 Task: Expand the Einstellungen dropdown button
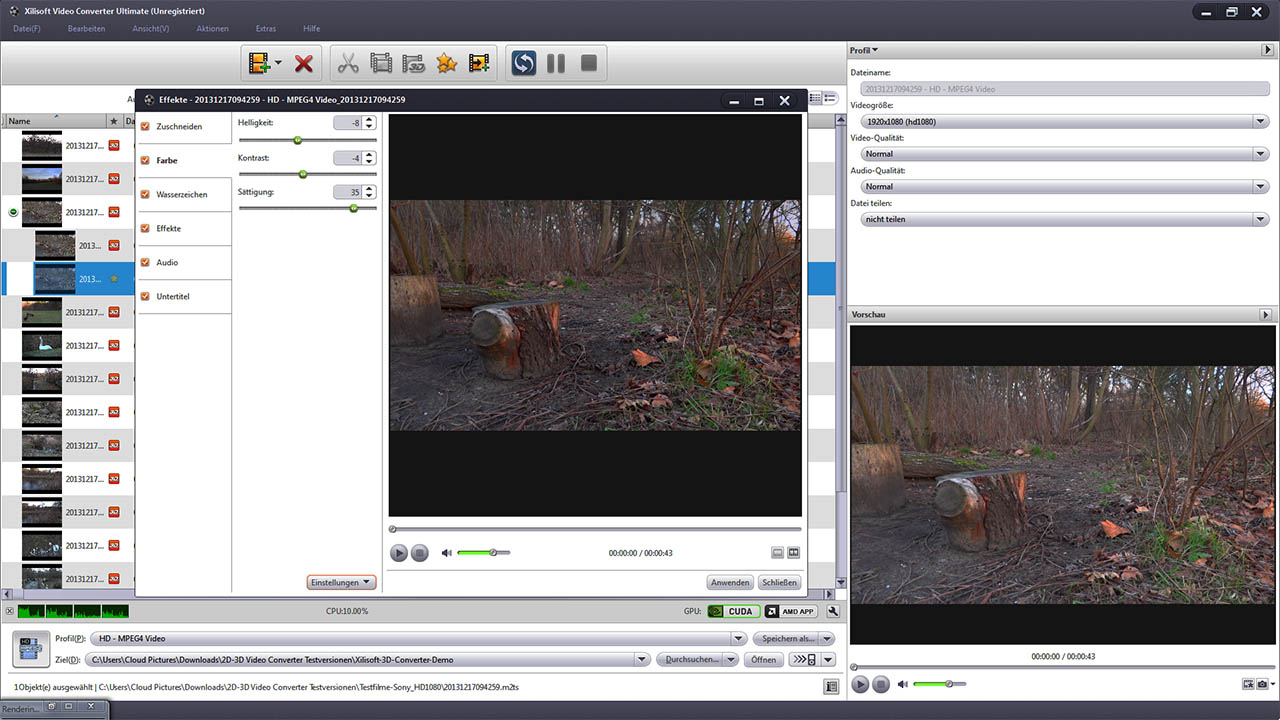pyautogui.click(x=341, y=582)
